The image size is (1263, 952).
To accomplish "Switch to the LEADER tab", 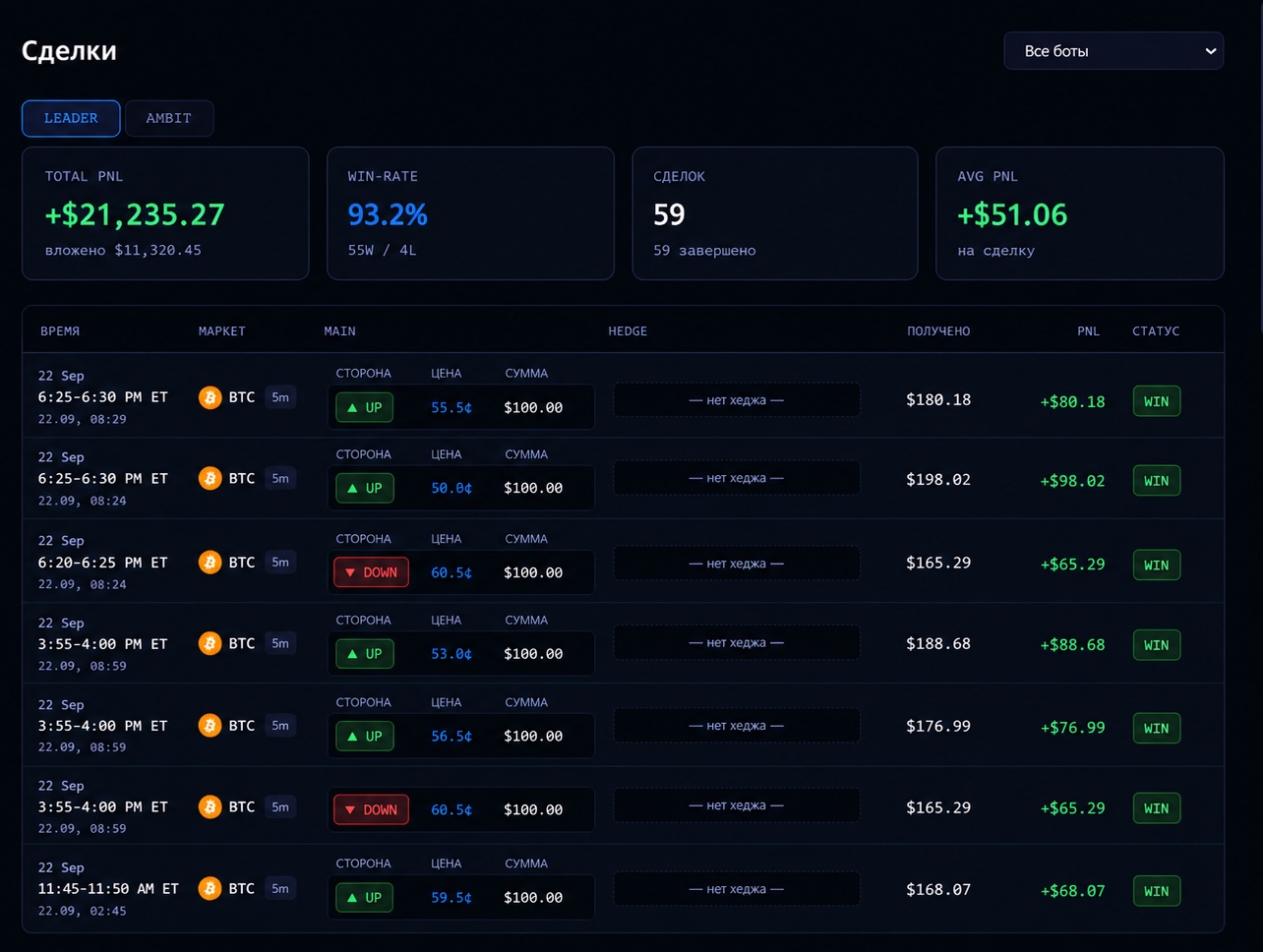I will (x=71, y=118).
